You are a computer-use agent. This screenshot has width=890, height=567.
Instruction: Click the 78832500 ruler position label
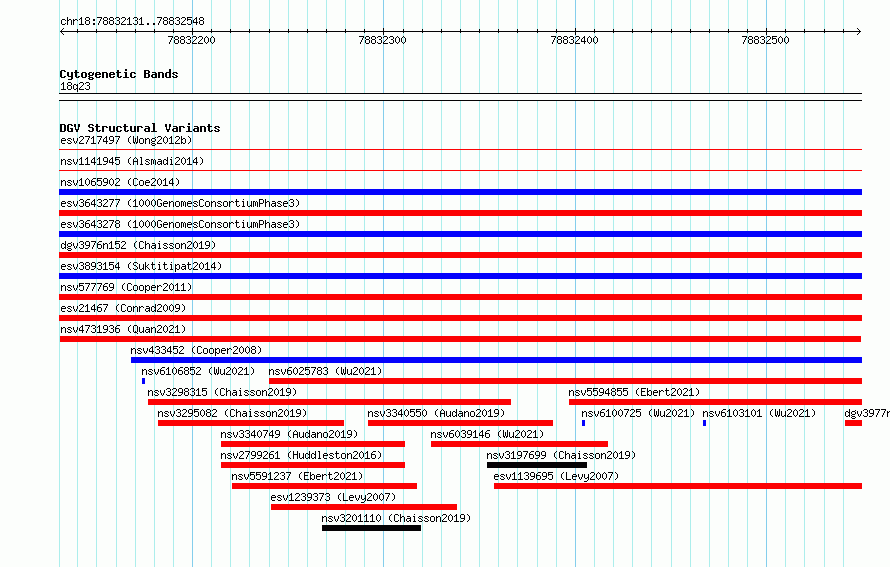[765, 40]
